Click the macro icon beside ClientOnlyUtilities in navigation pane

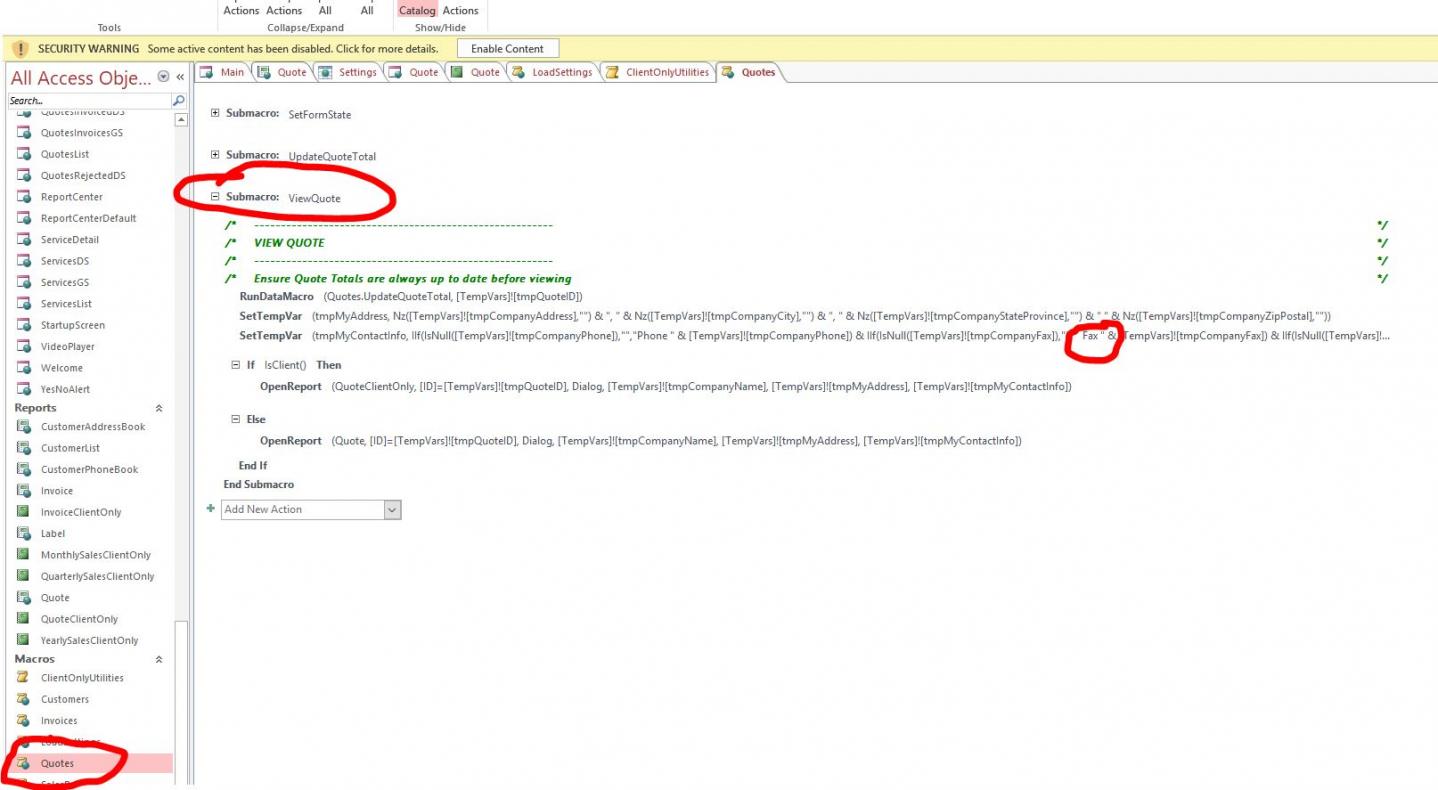[23, 678]
